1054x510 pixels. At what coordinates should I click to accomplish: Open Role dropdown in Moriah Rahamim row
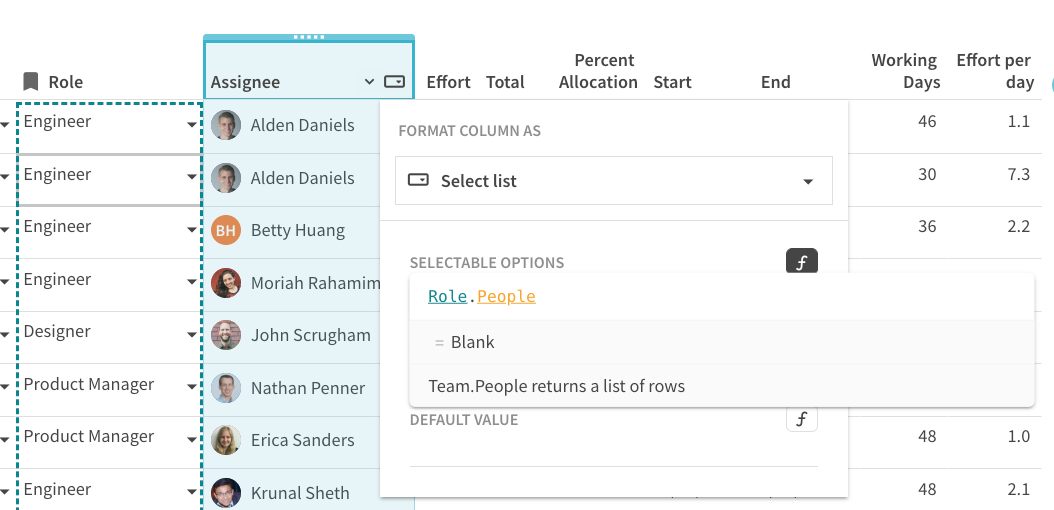192,282
